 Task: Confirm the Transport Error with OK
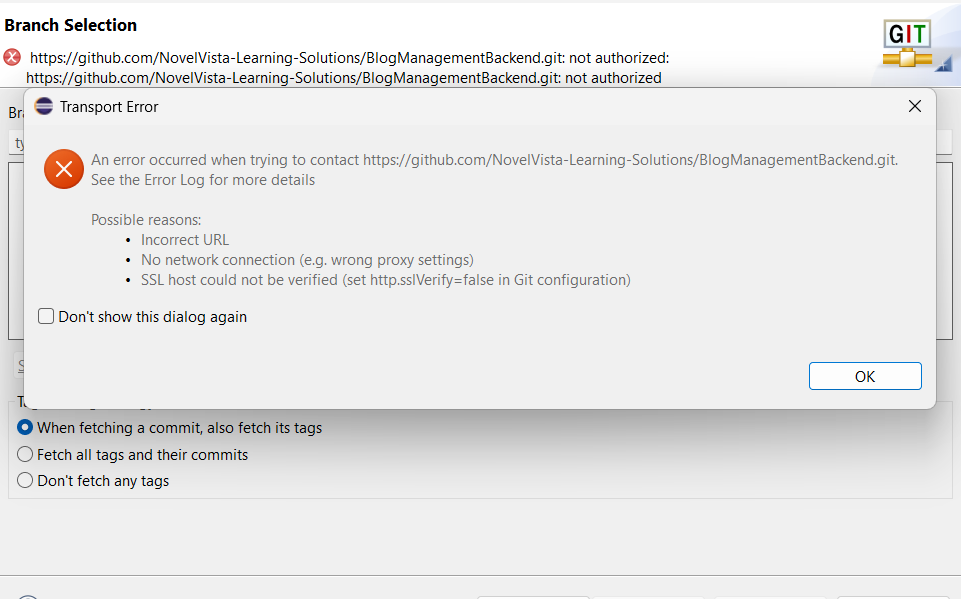pos(865,376)
